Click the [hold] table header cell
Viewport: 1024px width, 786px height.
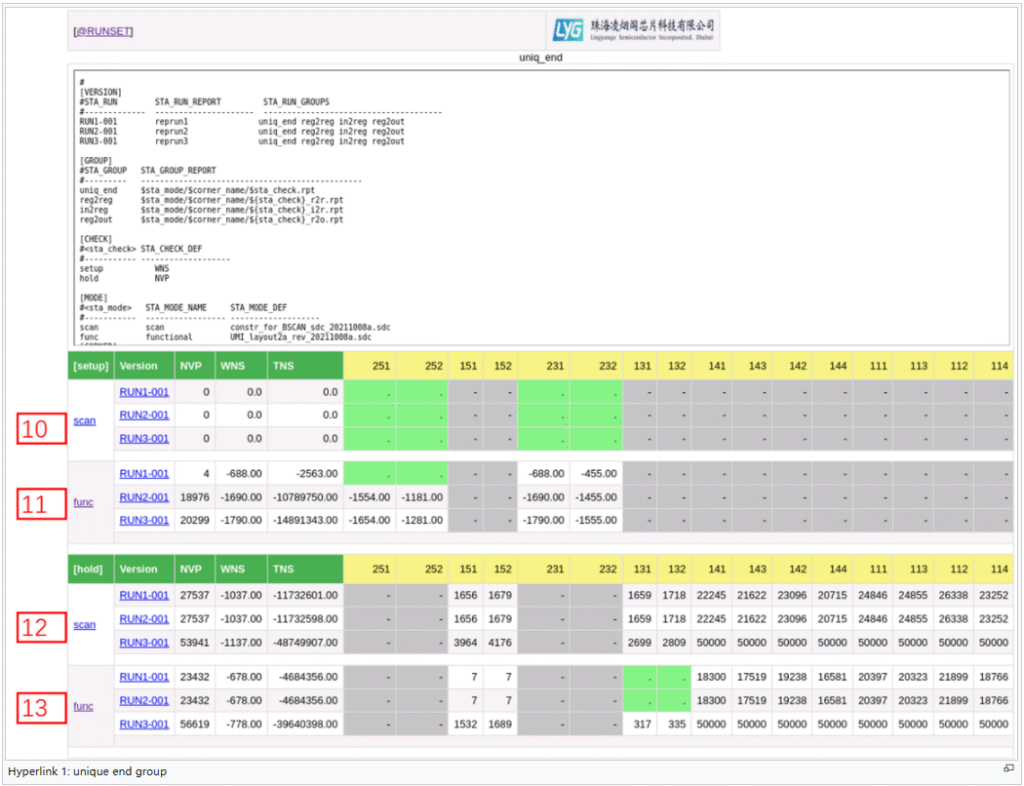[x=90, y=569]
